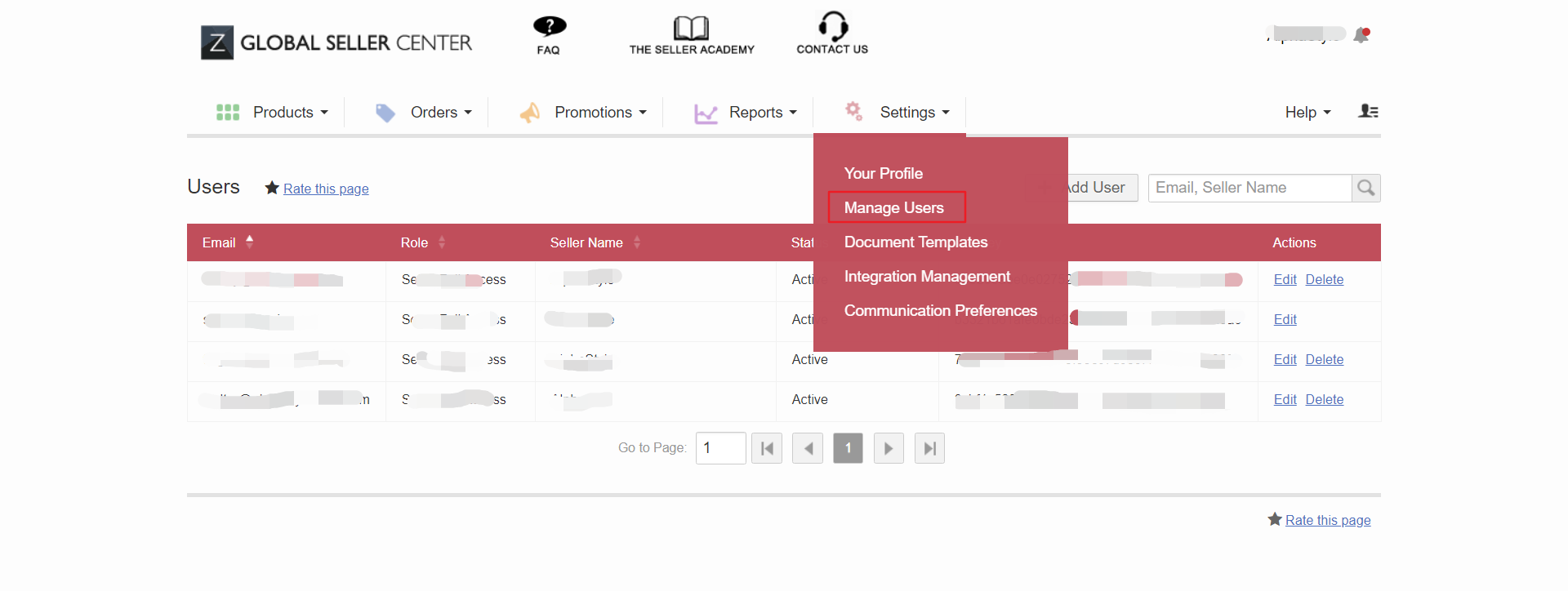Click the current page 1 button
The height and width of the screenshot is (591, 1568).
(848, 448)
